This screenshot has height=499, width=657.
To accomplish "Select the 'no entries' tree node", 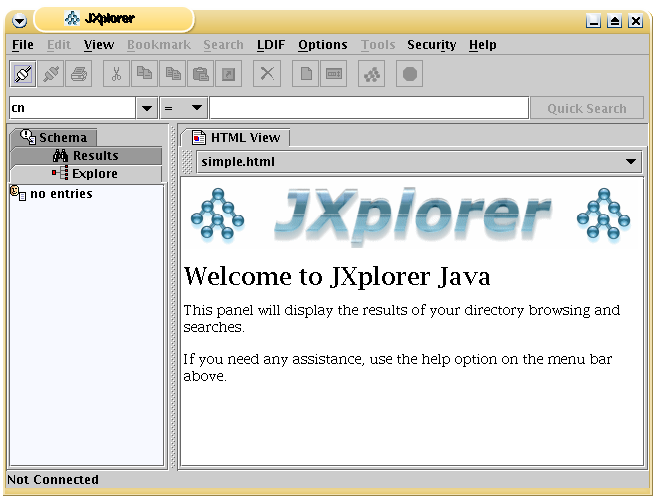I will [x=60, y=194].
